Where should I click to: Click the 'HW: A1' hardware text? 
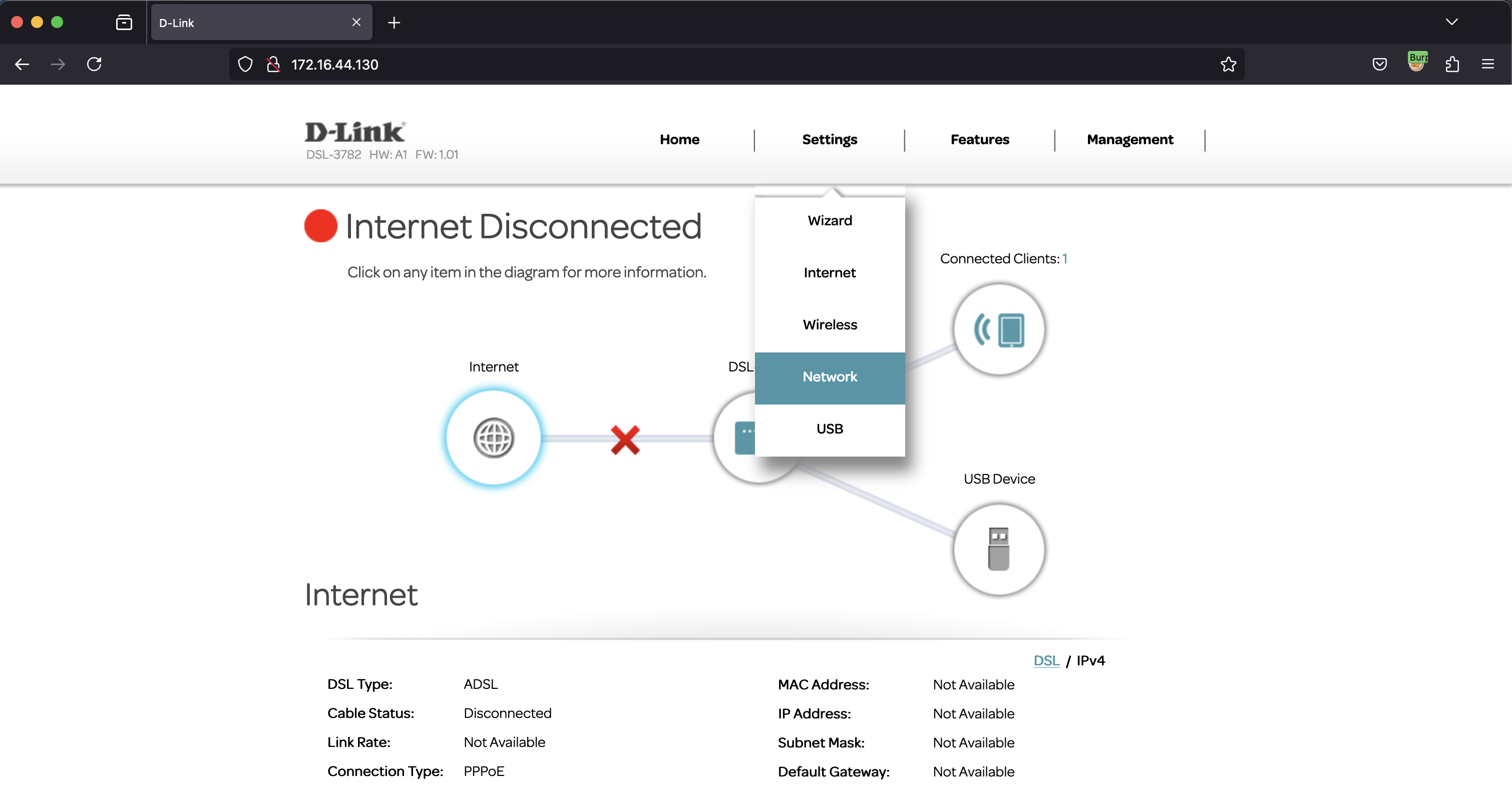[388, 155]
